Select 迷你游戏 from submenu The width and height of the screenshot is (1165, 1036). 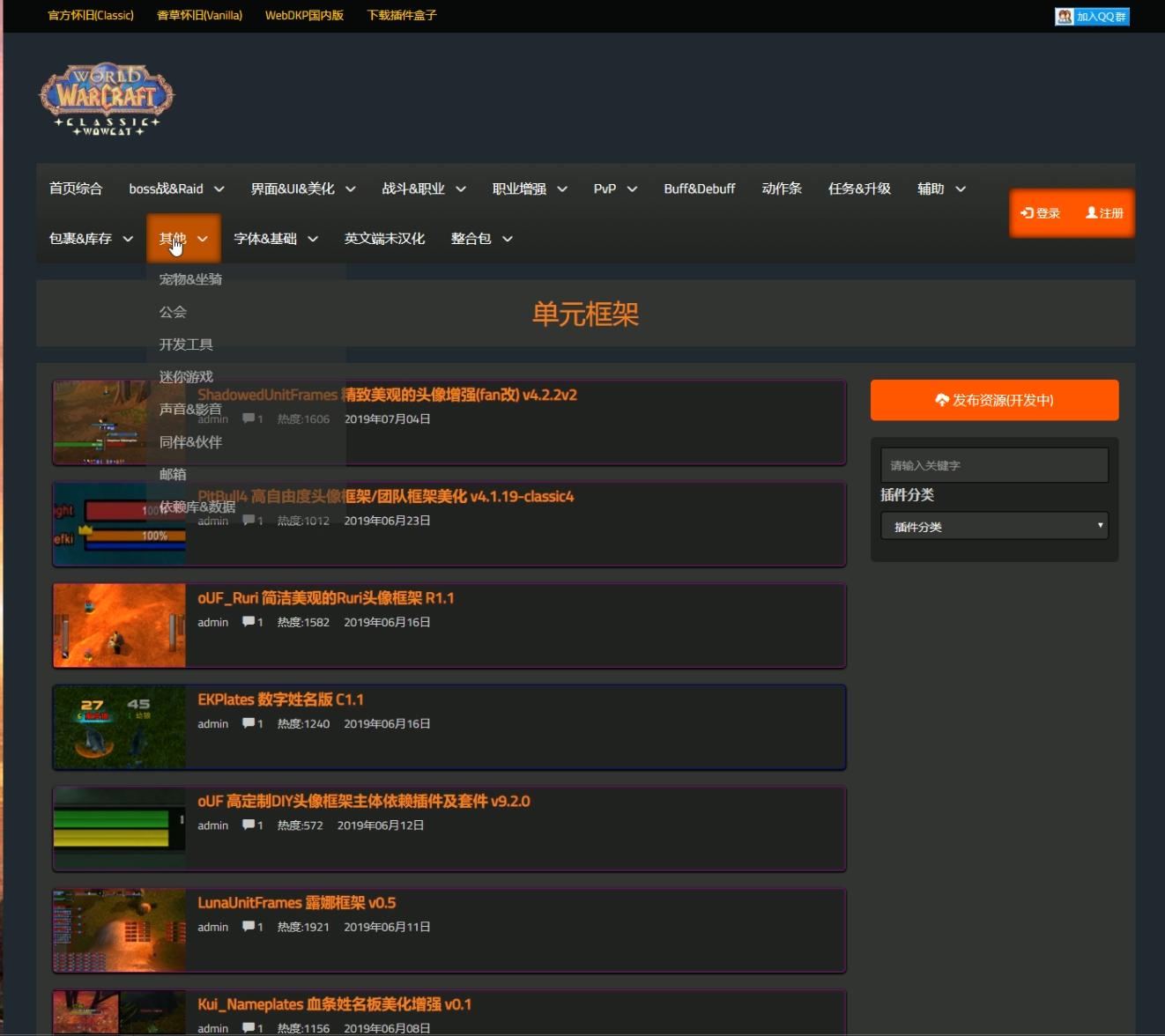(x=186, y=377)
